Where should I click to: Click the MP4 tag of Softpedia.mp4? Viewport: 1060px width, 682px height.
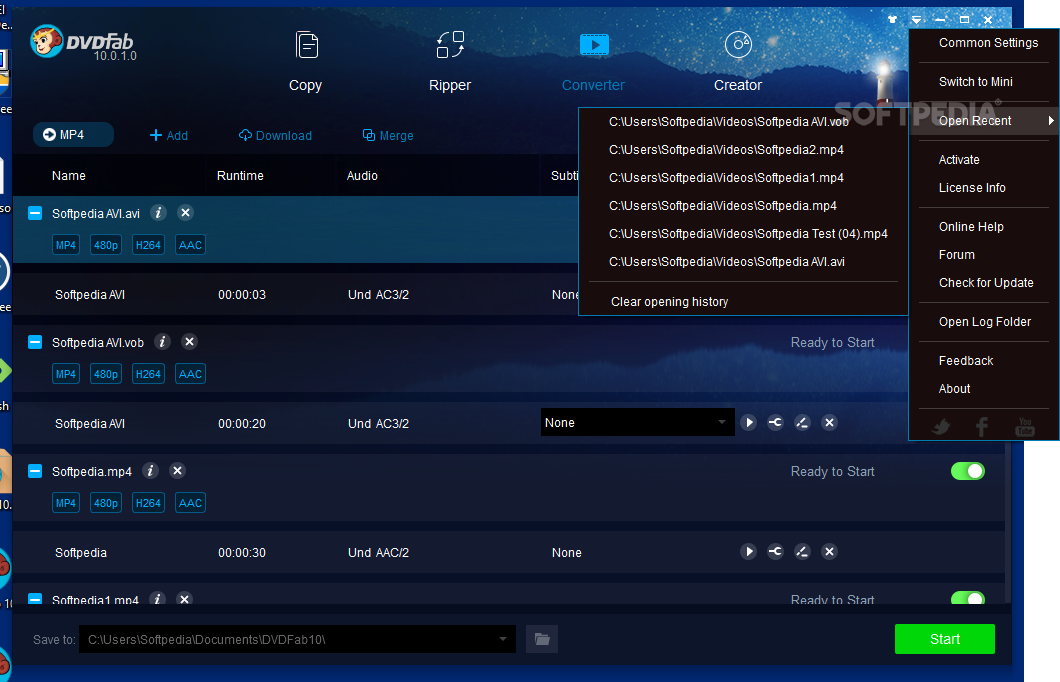(66, 503)
